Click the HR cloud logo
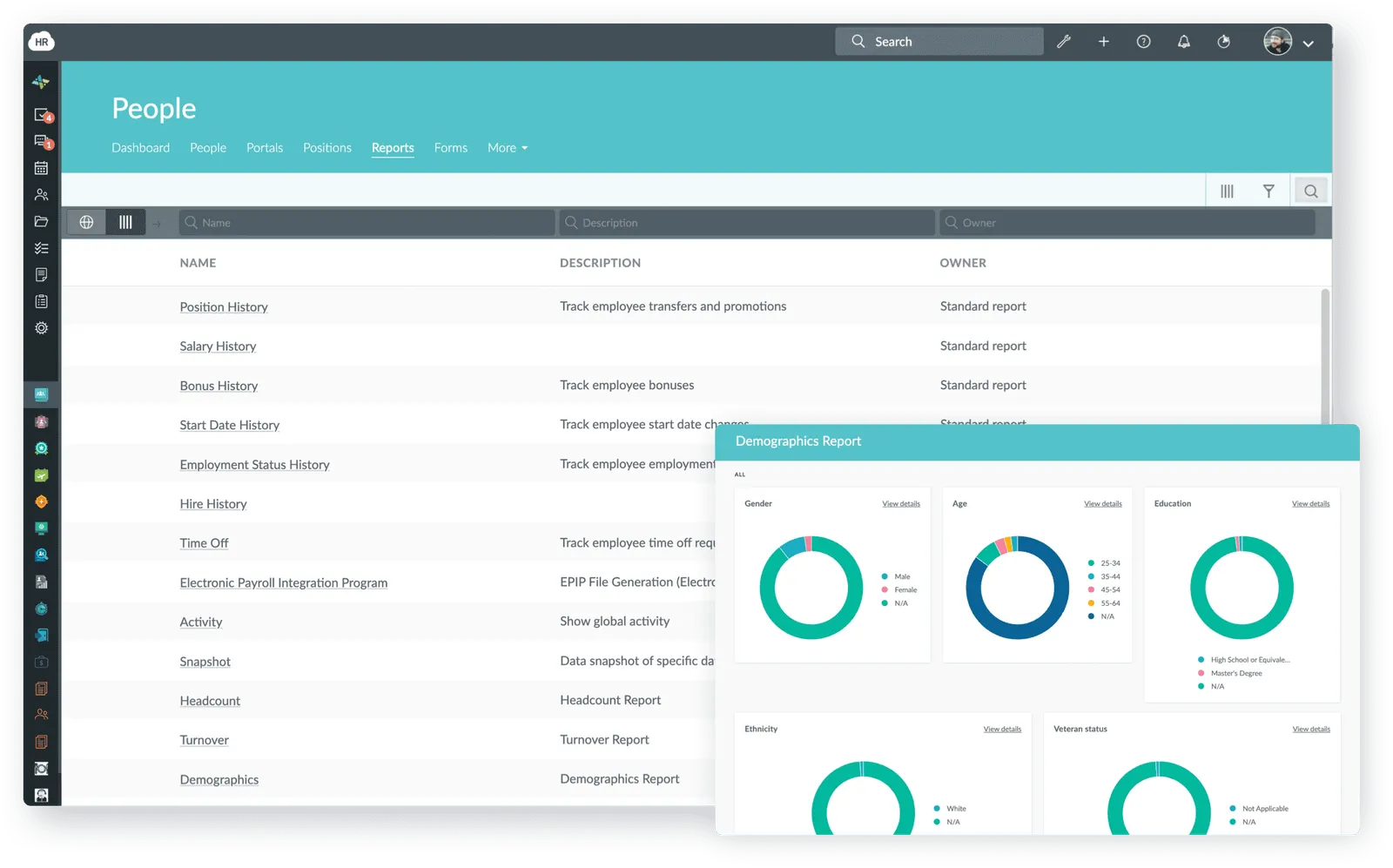Image resolution: width=1393 pixels, height=868 pixels. [x=41, y=41]
